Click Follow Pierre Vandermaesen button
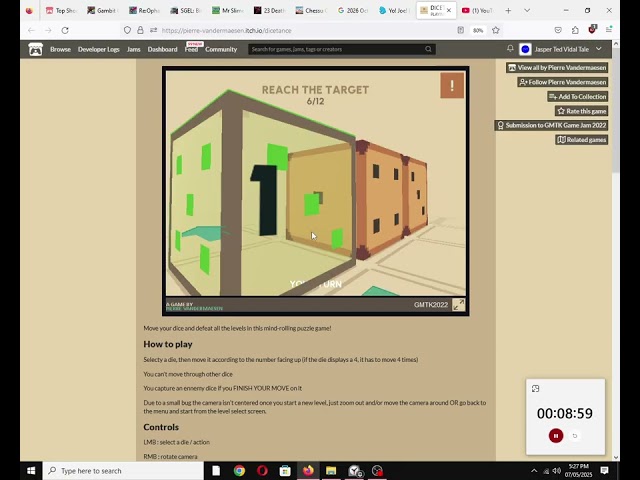640x480 pixels. 562,82
